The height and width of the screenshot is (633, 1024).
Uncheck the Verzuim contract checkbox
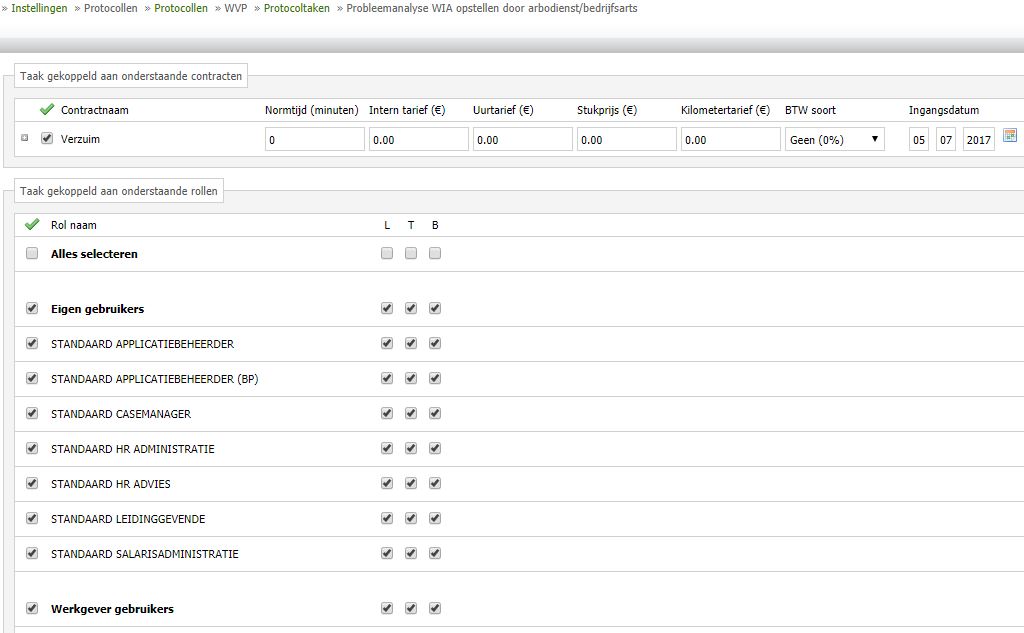click(x=47, y=138)
